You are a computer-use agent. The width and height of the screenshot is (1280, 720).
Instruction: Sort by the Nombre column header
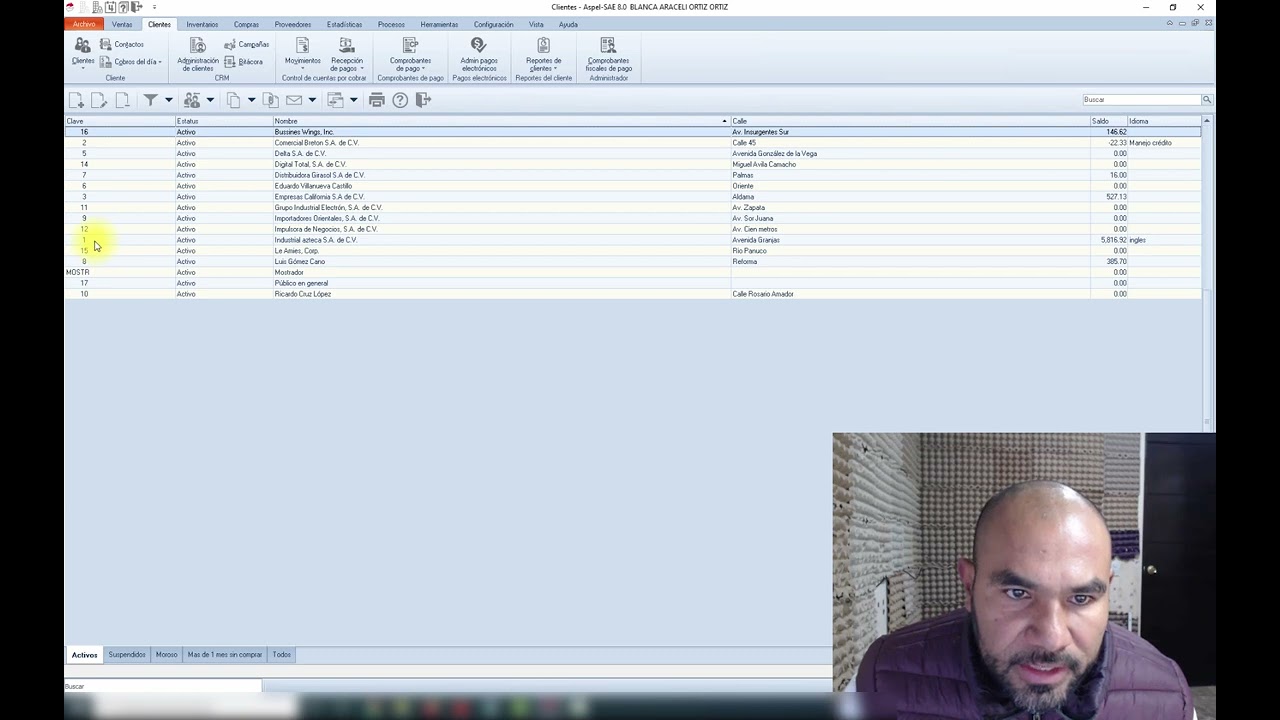501,121
